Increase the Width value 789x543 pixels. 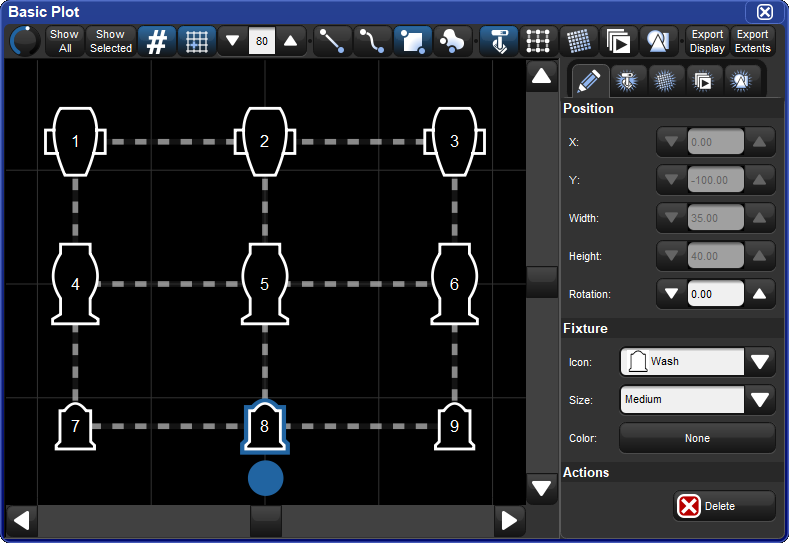coord(759,218)
